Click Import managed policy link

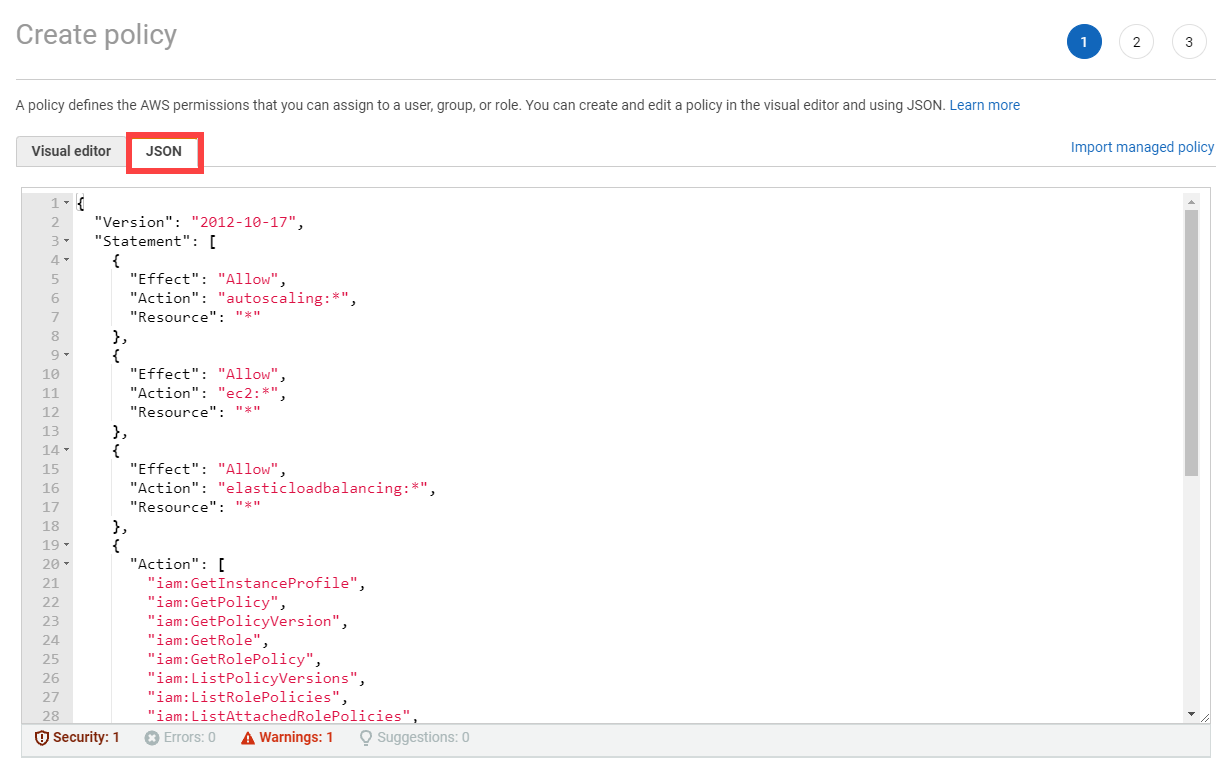coord(1142,147)
